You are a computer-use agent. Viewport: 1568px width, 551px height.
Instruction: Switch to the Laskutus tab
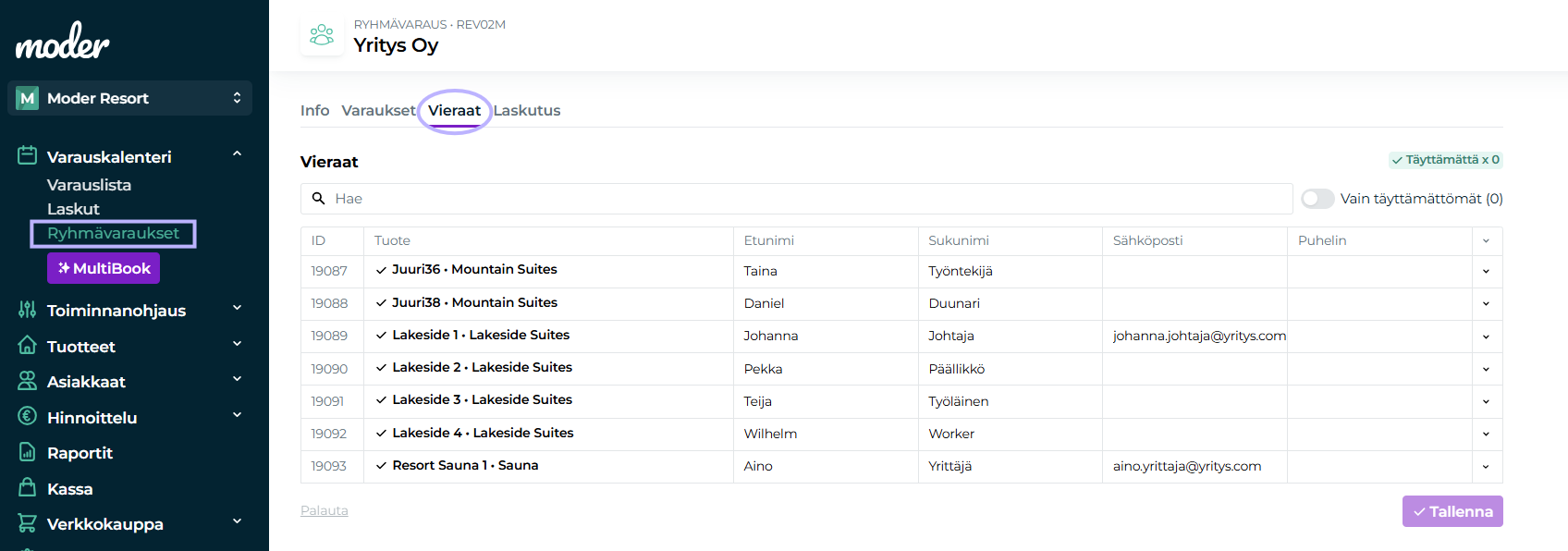(527, 111)
